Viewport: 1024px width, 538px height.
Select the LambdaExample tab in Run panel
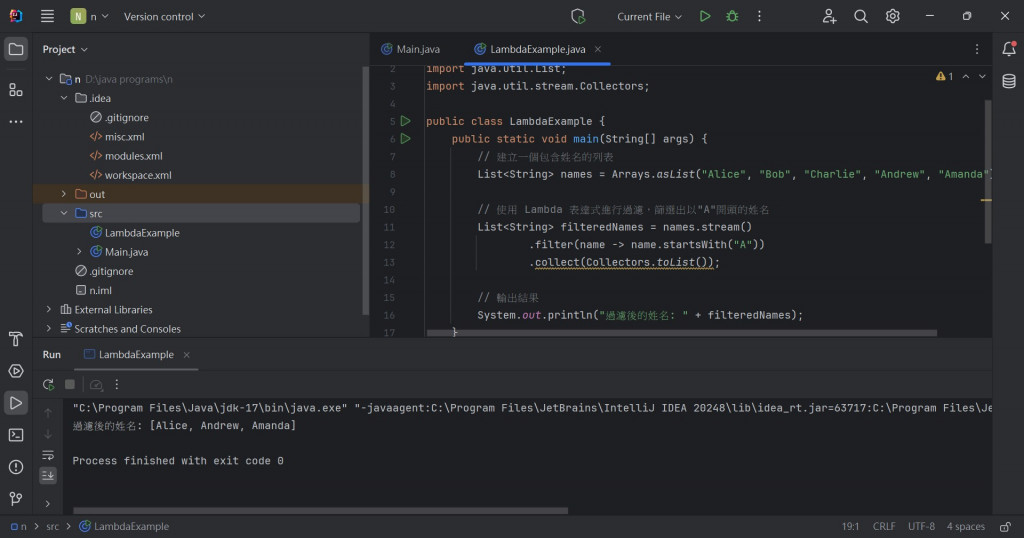point(135,355)
